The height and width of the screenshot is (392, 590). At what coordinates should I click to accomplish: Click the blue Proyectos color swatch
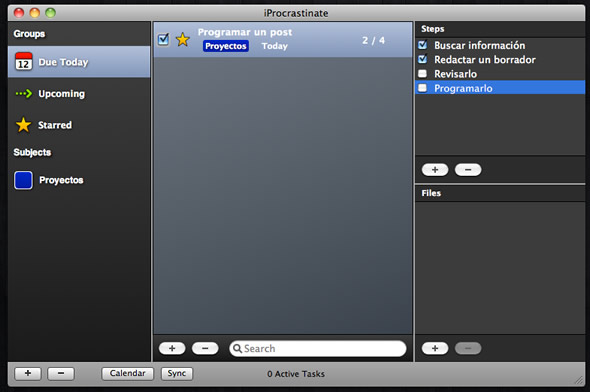(x=23, y=180)
